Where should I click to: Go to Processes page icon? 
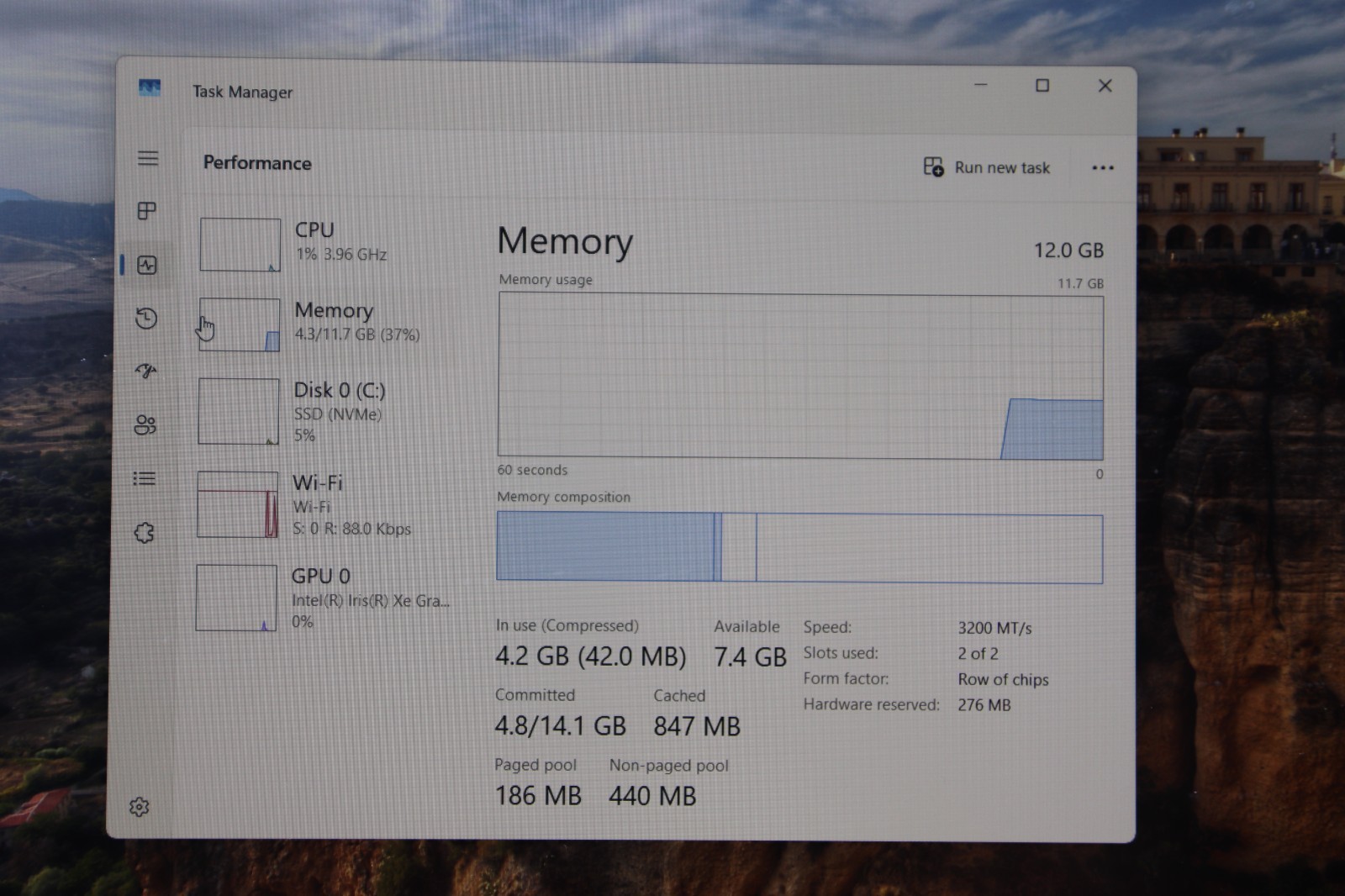click(147, 211)
